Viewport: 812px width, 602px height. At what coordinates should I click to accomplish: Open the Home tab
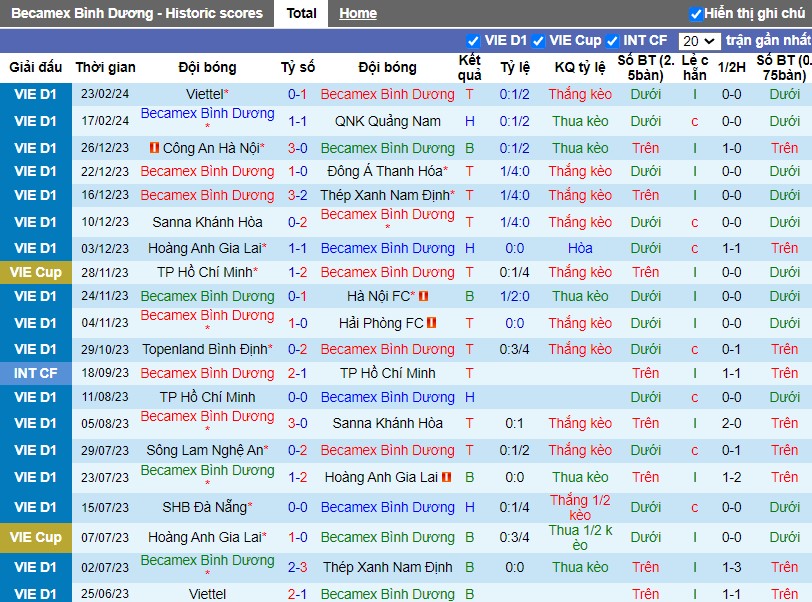(358, 13)
